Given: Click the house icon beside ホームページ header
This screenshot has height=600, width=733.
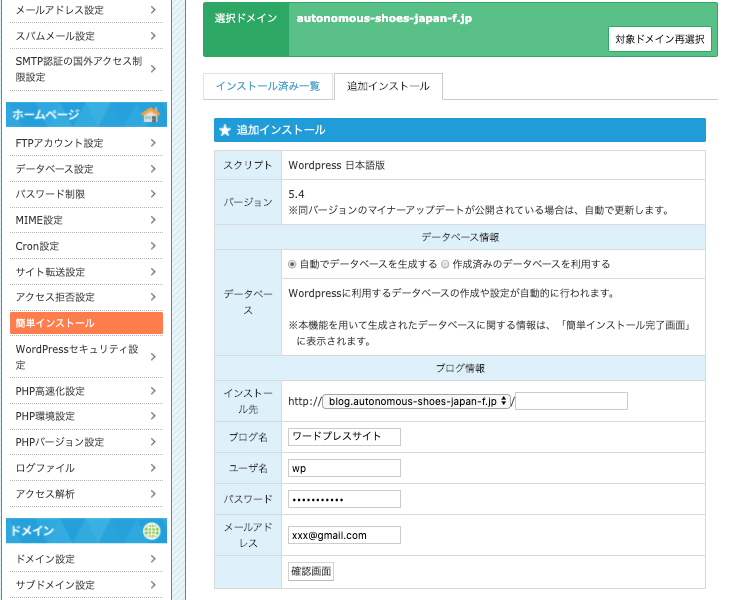Looking at the screenshot, I should [151, 114].
